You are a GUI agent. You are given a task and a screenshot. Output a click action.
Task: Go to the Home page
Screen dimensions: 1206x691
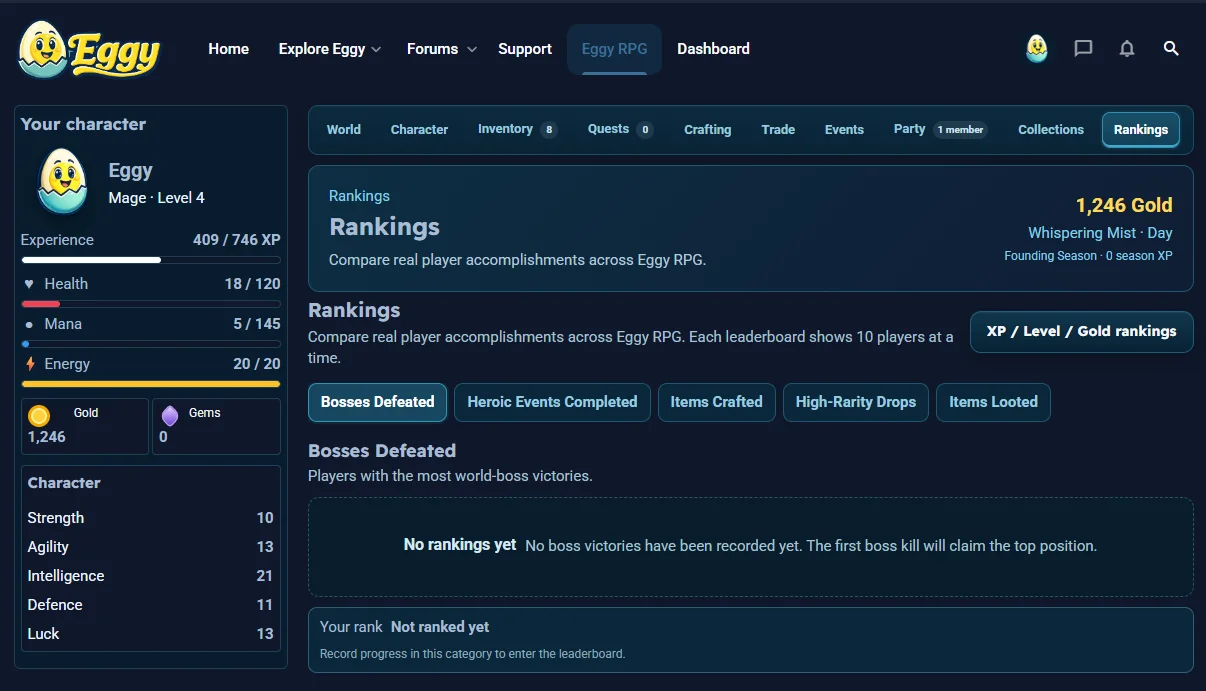pos(228,49)
